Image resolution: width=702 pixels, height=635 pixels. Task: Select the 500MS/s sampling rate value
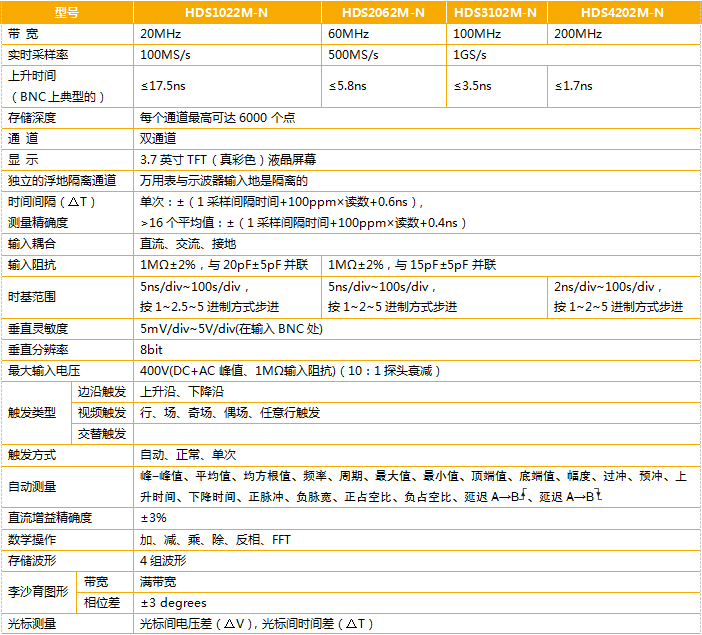point(356,55)
